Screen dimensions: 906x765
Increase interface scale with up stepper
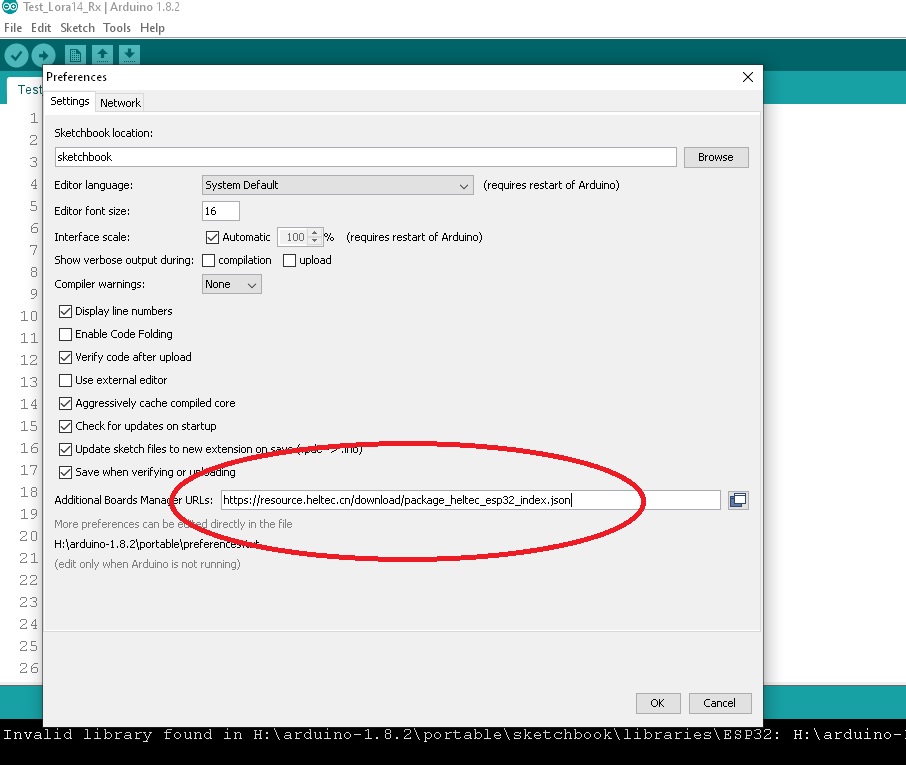(314, 233)
